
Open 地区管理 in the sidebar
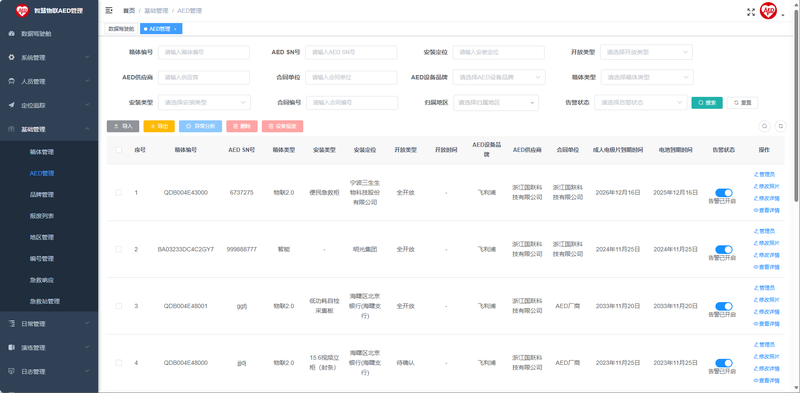[x=49, y=237]
